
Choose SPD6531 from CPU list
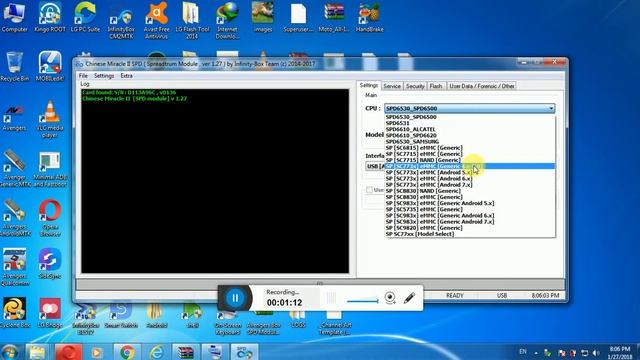pos(469,123)
